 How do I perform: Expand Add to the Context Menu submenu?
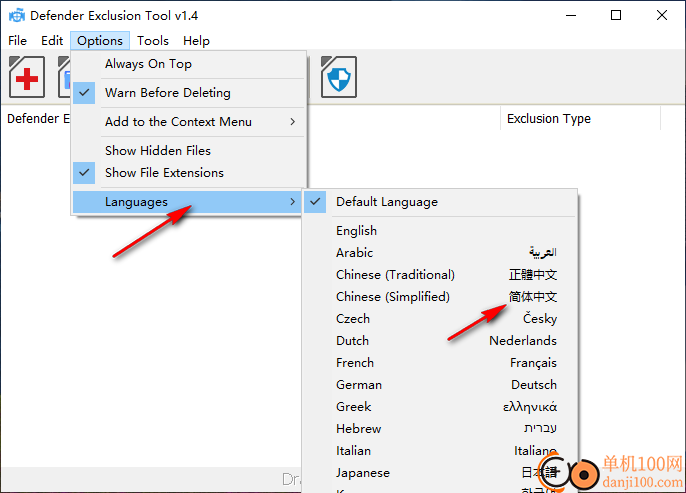[x=189, y=122]
